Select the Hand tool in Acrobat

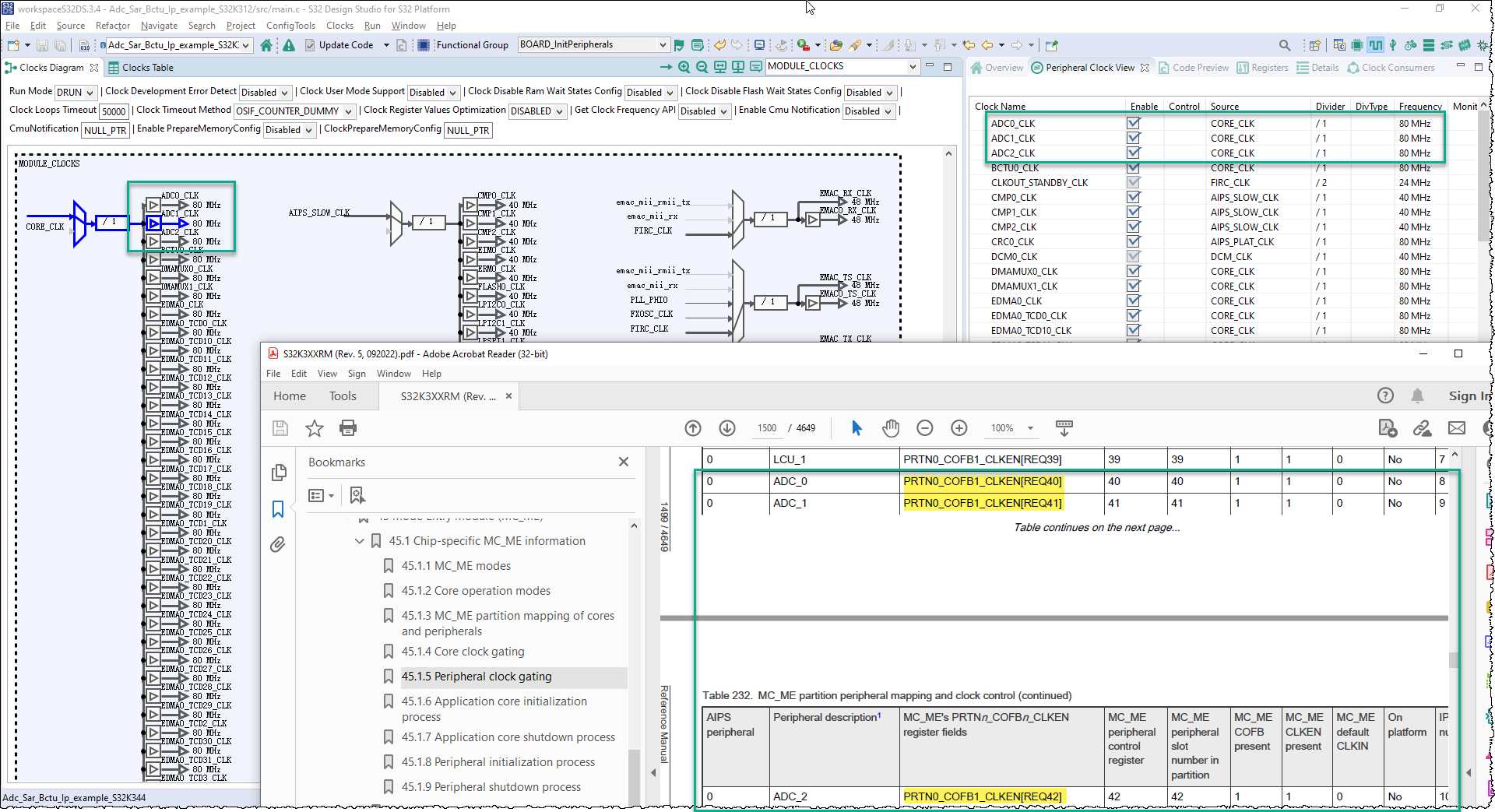click(x=890, y=427)
